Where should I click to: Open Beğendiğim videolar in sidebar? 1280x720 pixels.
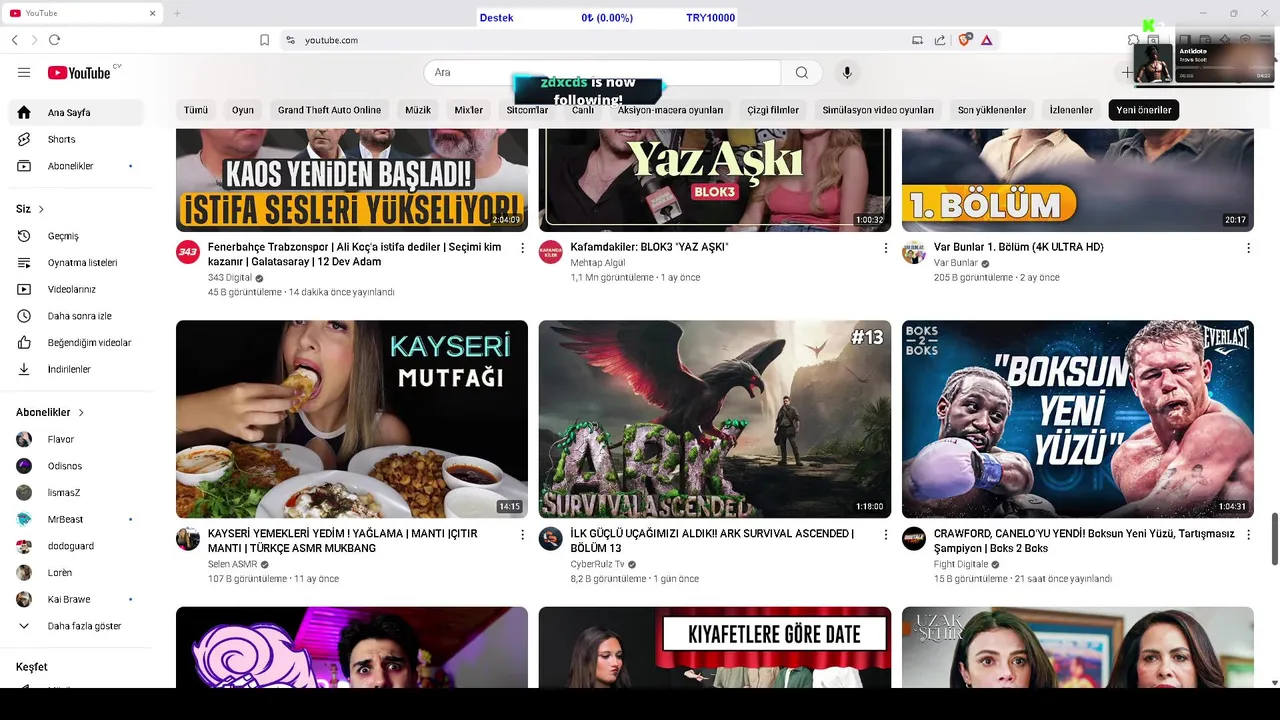pyautogui.click(x=76, y=343)
